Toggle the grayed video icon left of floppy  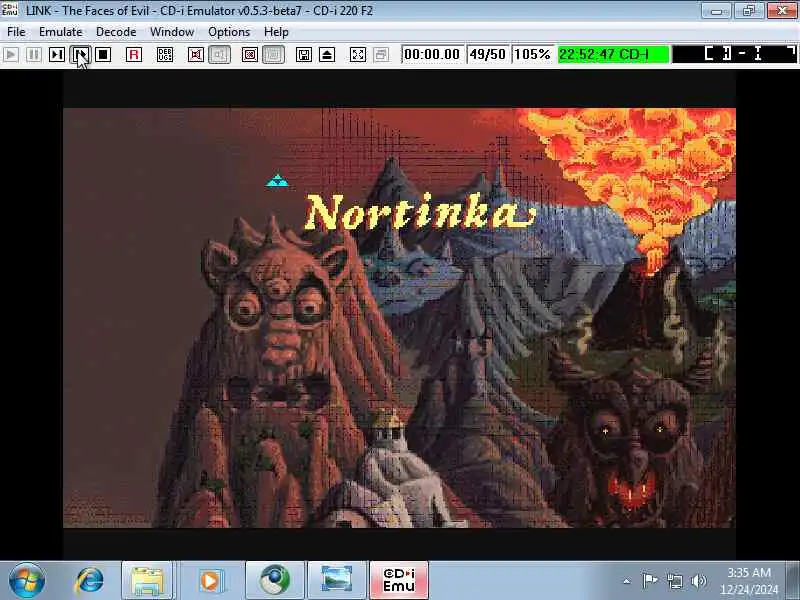[x=273, y=55]
